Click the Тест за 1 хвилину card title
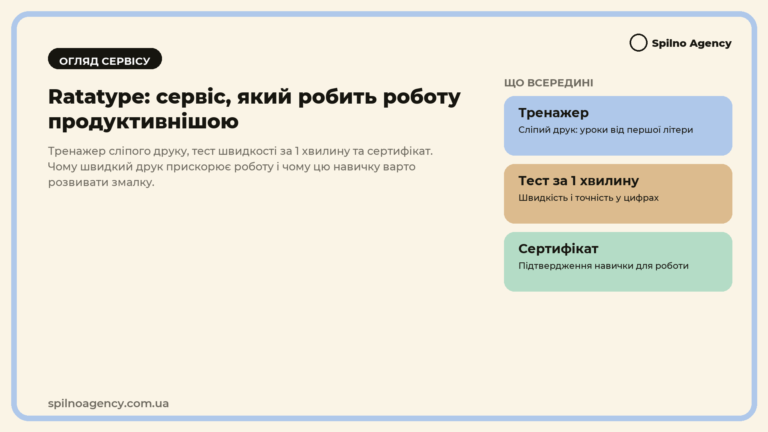Image resolution: width=768 pixels, height=432 pixels. click(x=578, y=181)
